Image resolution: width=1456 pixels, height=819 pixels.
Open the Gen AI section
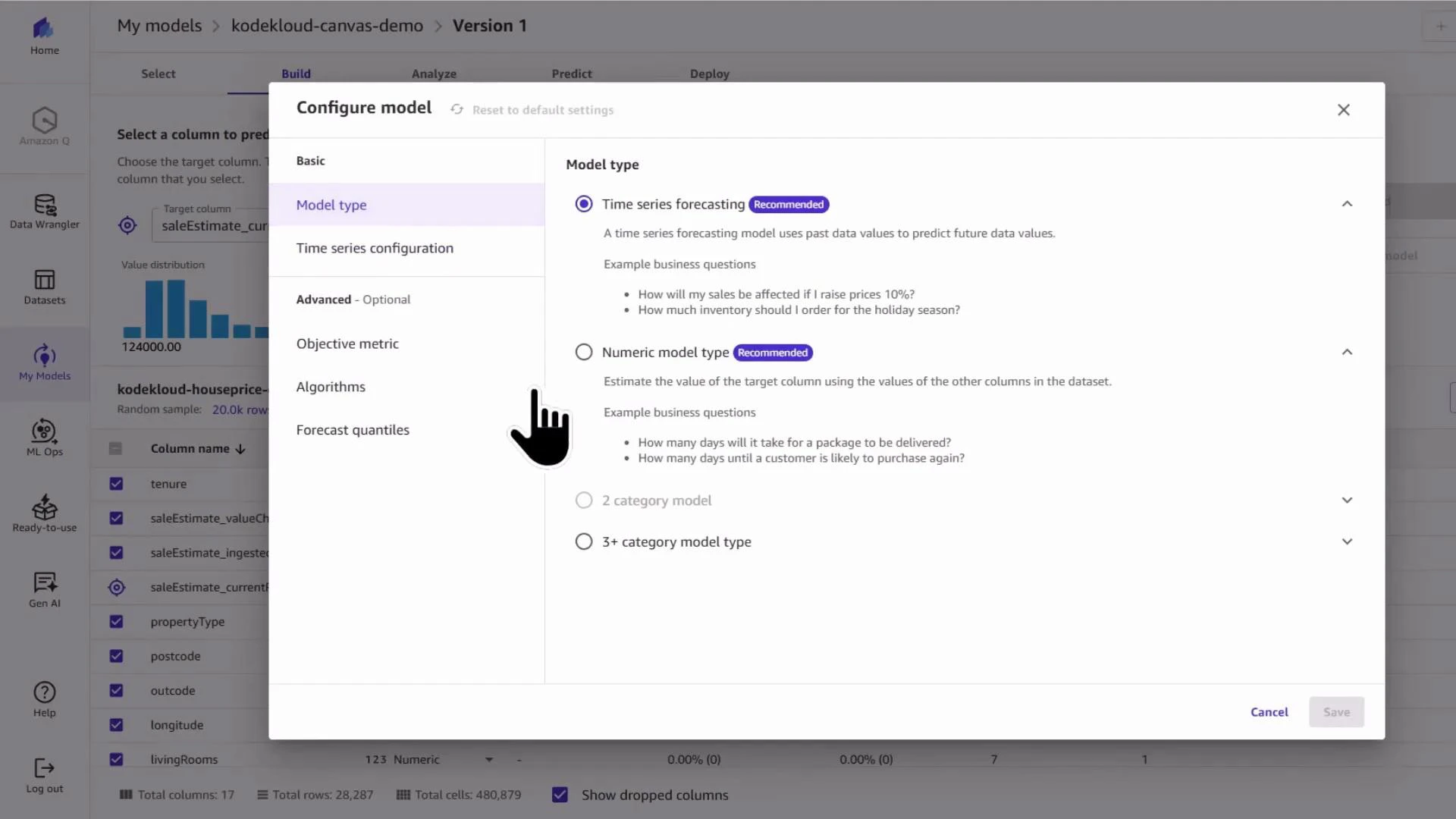44,589
